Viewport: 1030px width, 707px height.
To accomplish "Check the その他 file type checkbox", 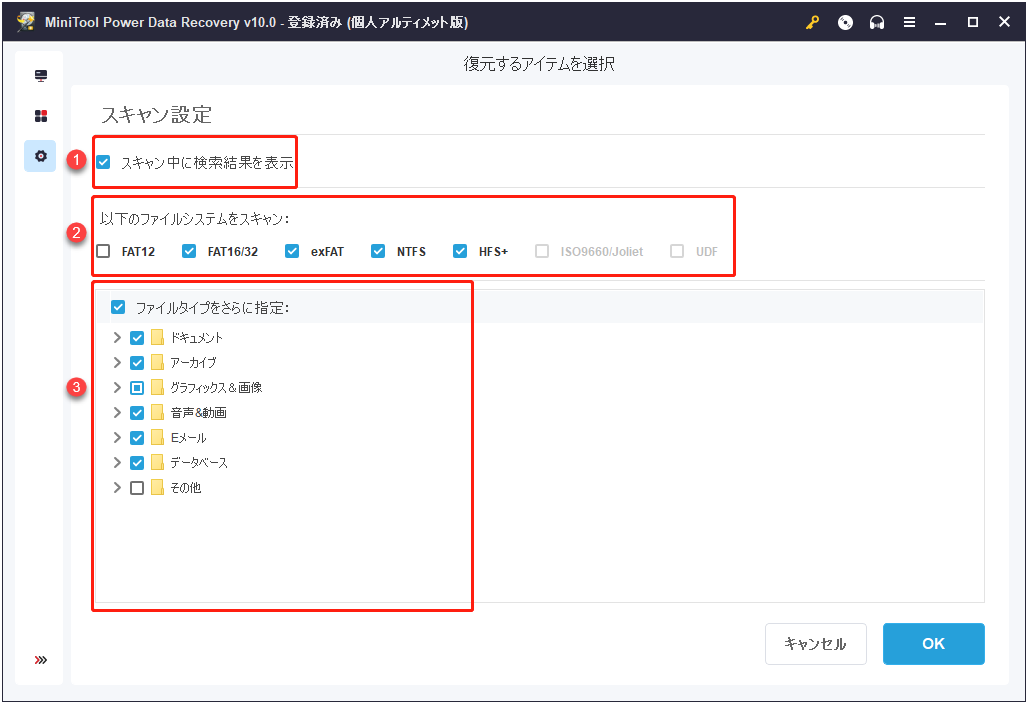I will 137,488.
